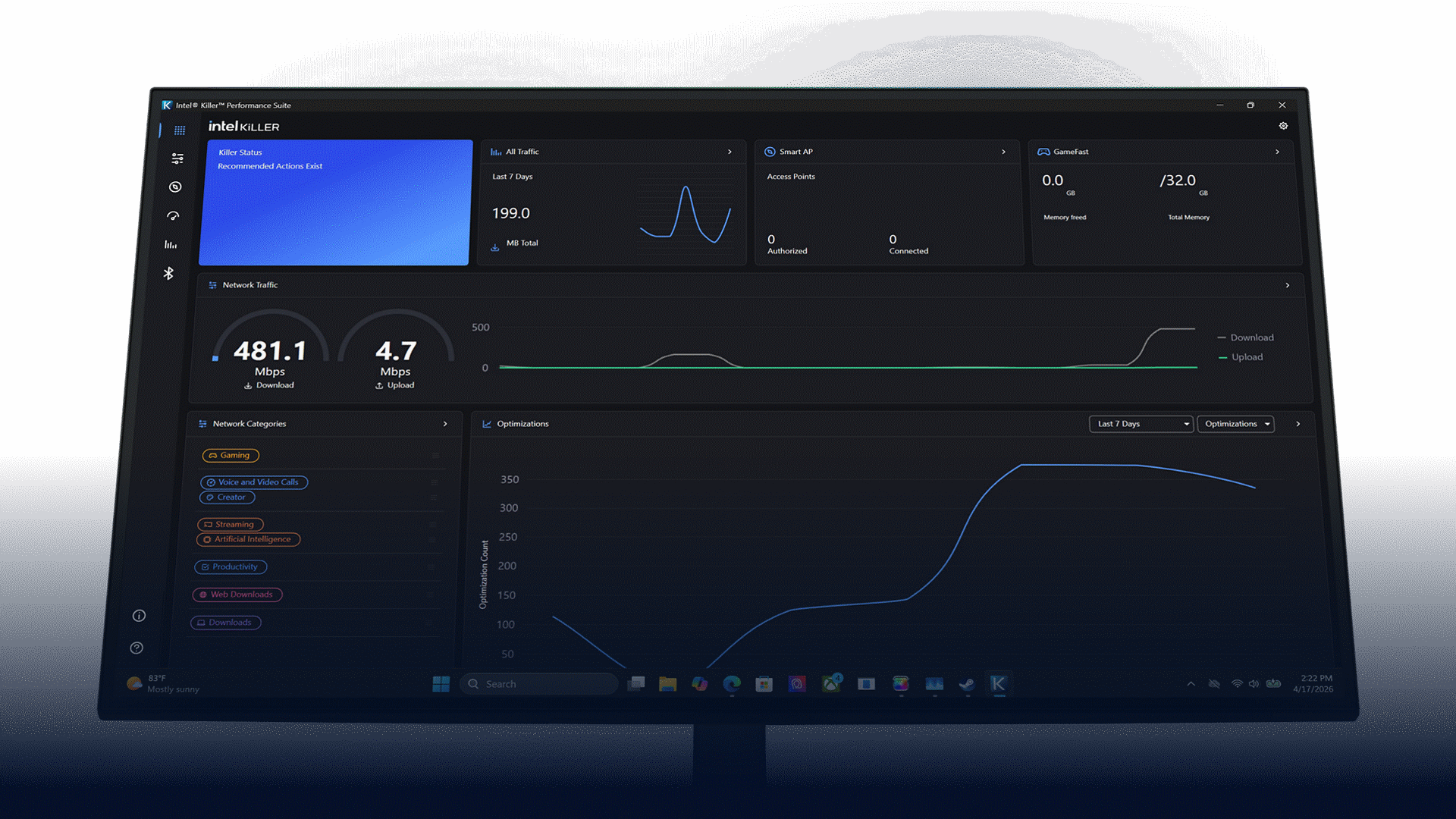Select the Voice and Video Calls tag
This screenshot has height=819, width=1456.
[x=254, y=482]
